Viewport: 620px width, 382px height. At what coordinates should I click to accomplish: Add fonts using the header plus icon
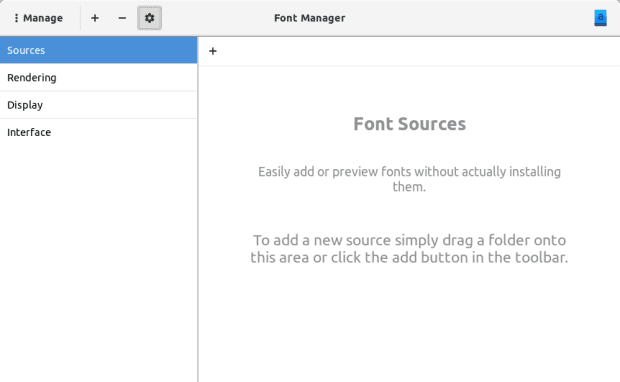95,18
